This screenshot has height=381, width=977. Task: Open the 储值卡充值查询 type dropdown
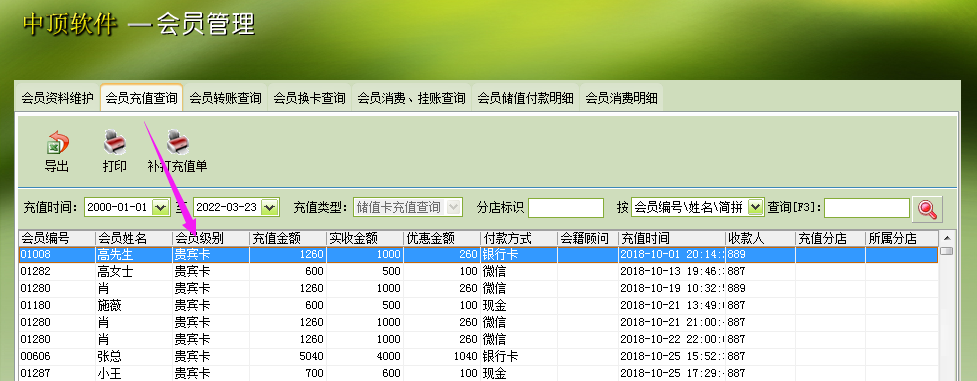pos(455,208)
